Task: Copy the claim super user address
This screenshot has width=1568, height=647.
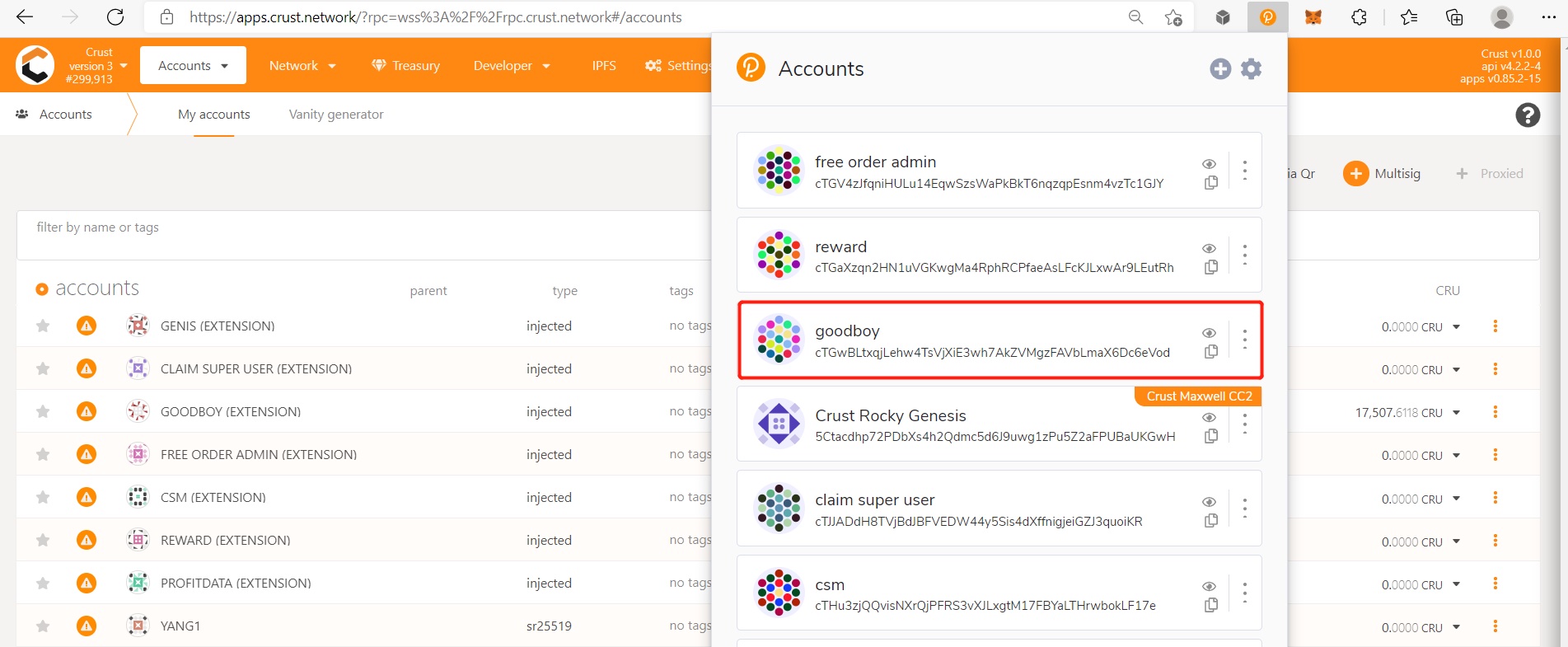Action: [x=1210, y=521]
